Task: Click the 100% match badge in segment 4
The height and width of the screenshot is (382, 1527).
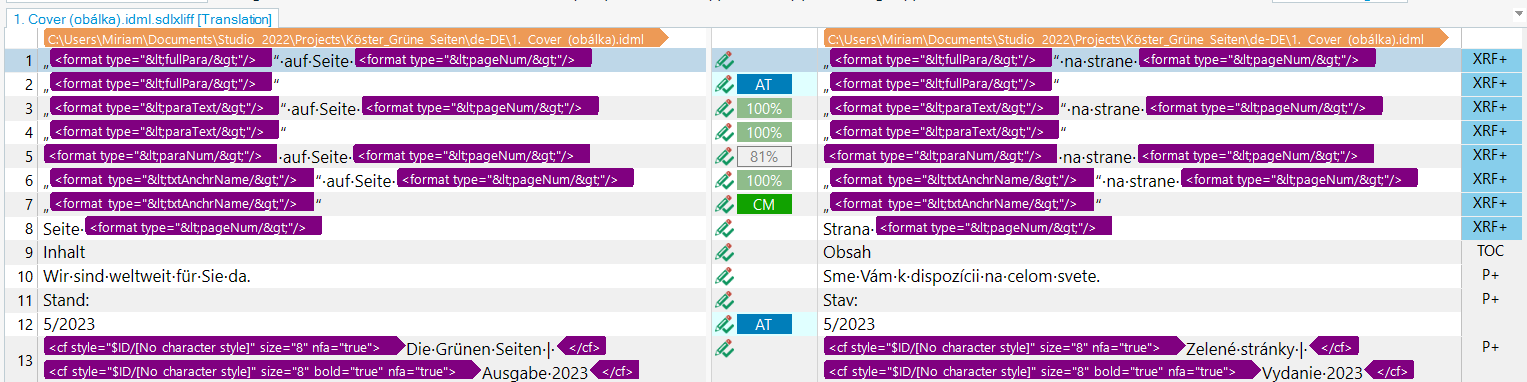Action: point(764,132)
